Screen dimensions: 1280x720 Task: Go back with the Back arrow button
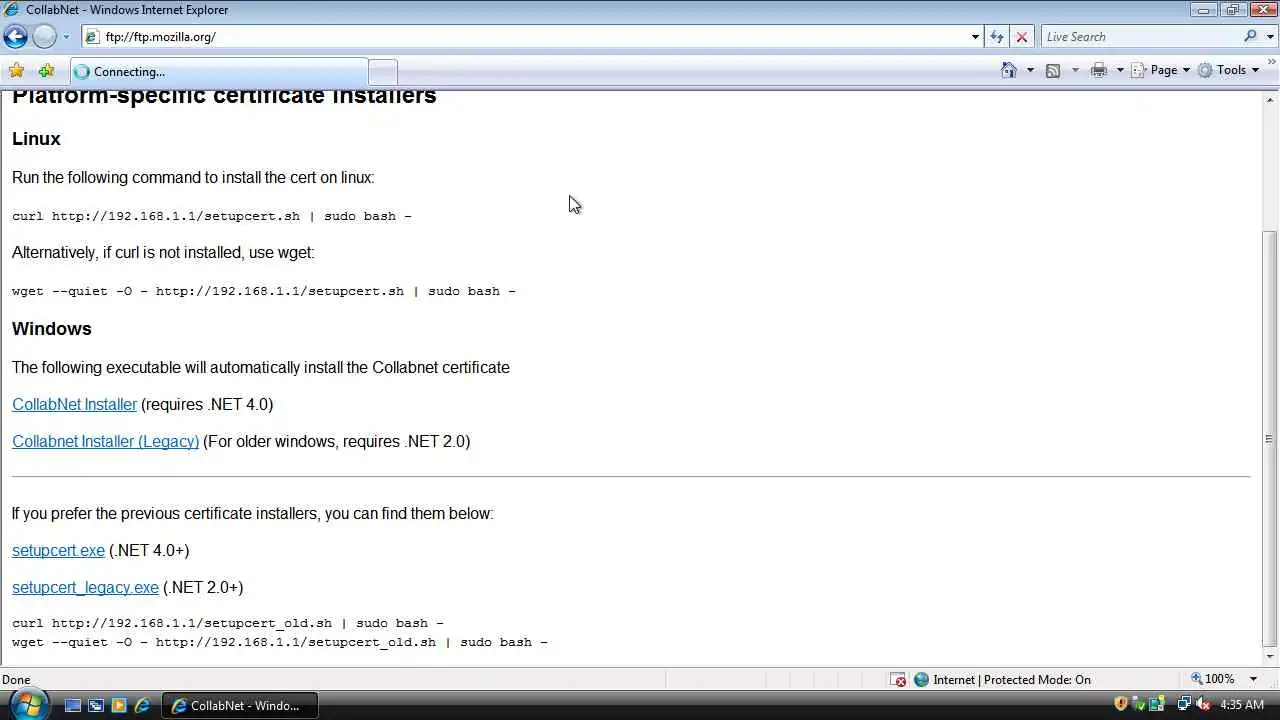click(x=15, y=37)
